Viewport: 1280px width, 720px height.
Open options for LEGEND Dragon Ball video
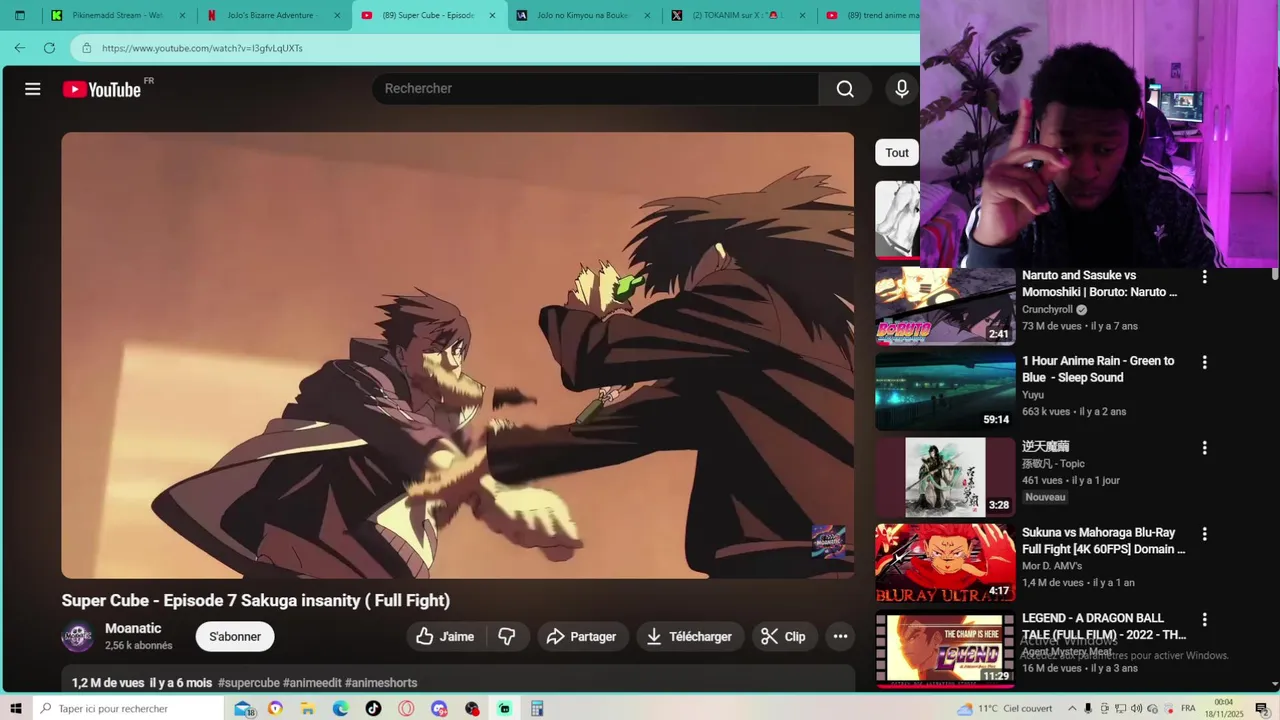[x=1204, y=620]
